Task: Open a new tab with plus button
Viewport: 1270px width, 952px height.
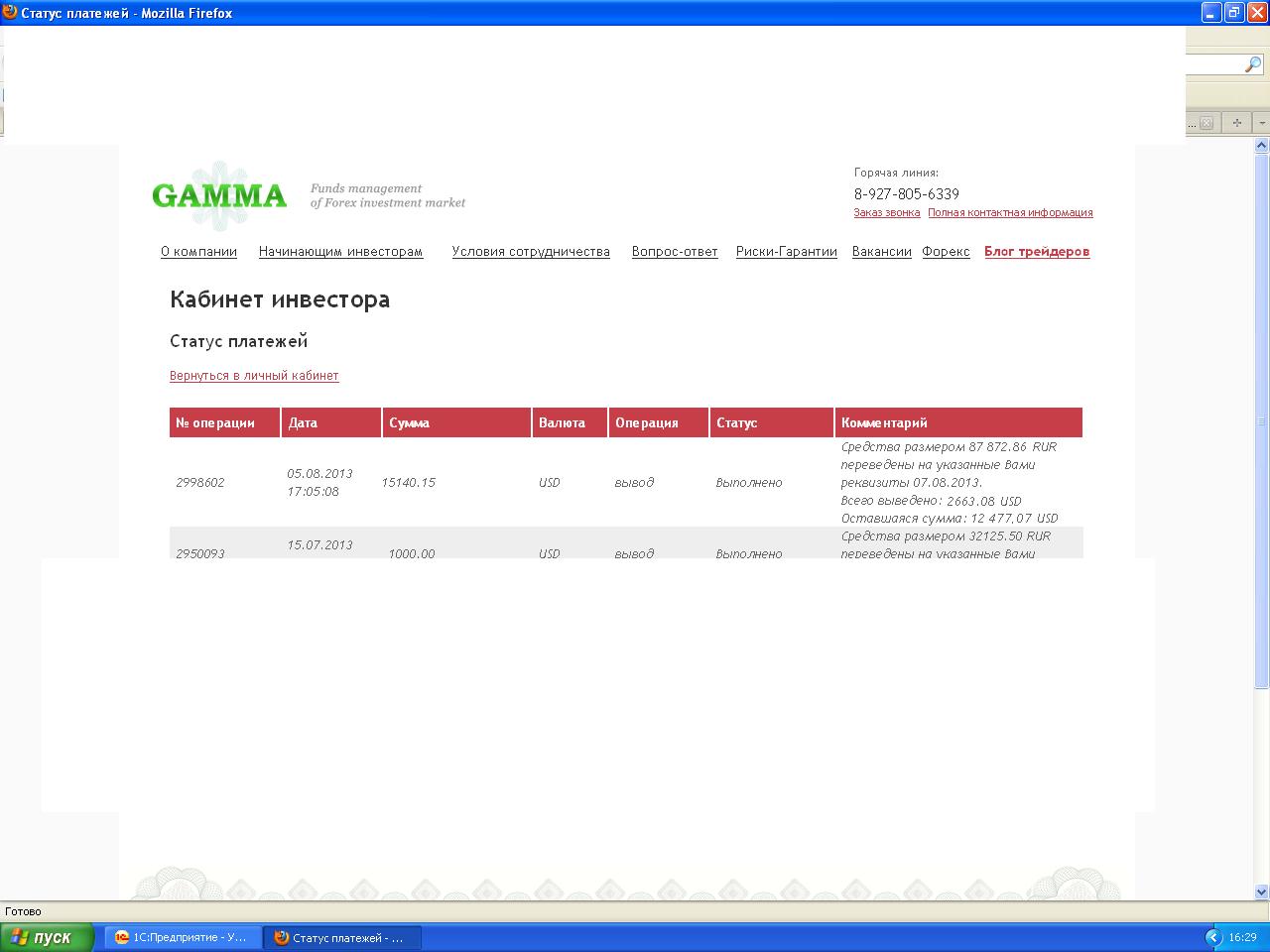Action: coord(1236,123)
